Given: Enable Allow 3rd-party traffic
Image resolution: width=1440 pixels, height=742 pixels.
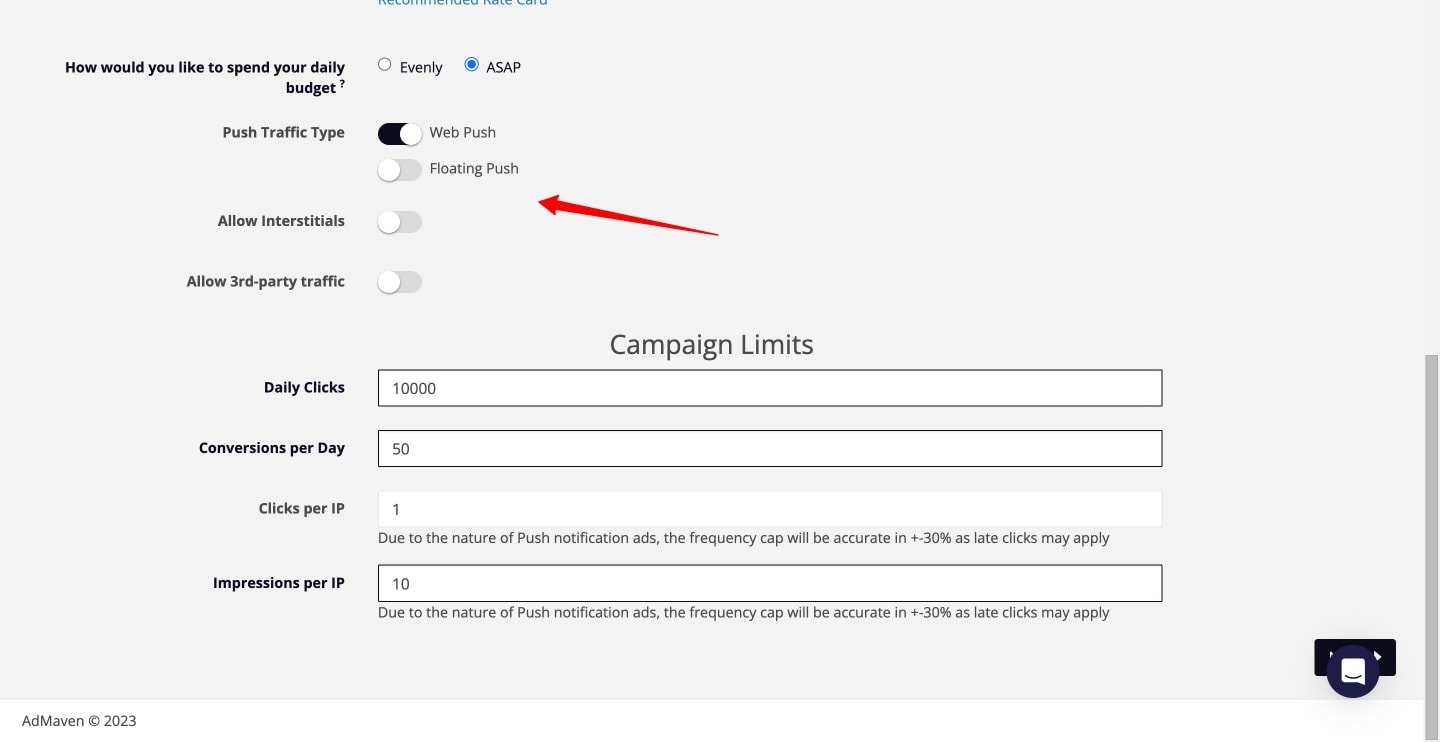Looking at the screenshot, I should (x=400, y=281).
